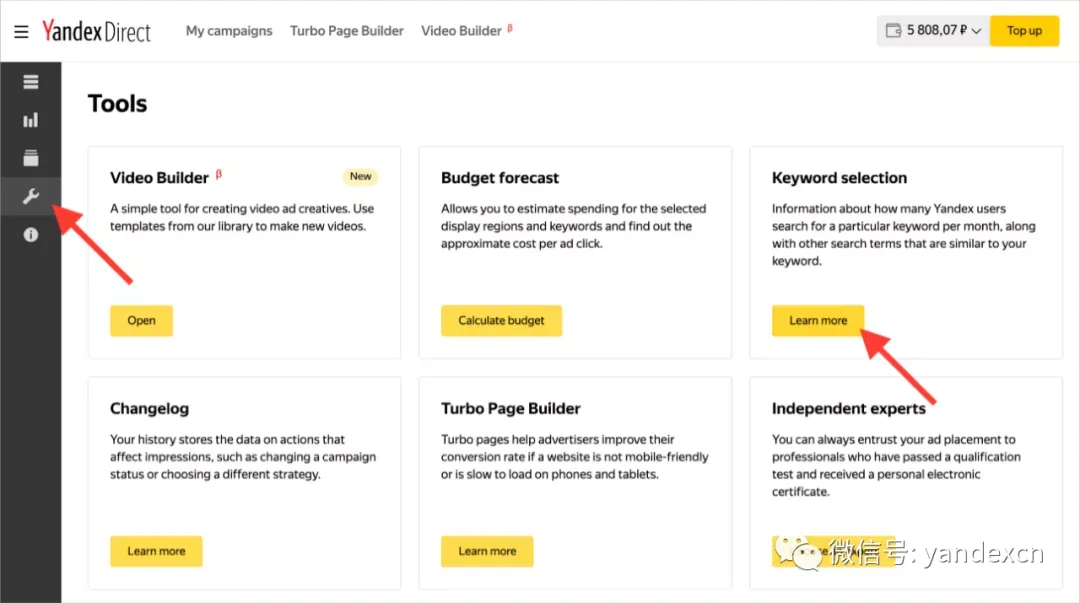Open Video Builder in top navigation
The width and height of the screenshot is (1080, 603).
pyautogui.click(x=461, y=31)
